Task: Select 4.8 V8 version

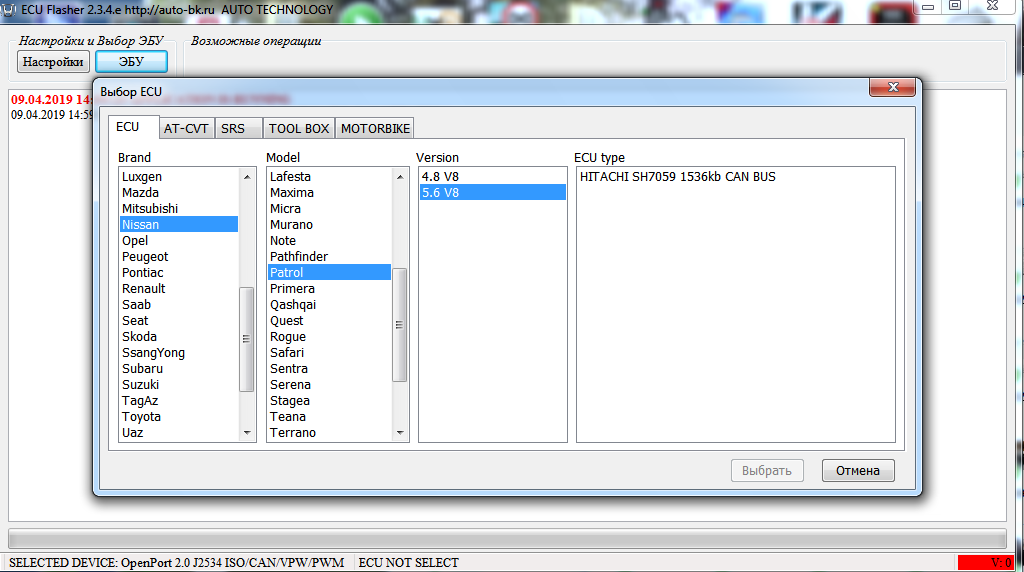Action: click(x=492, y=176)
